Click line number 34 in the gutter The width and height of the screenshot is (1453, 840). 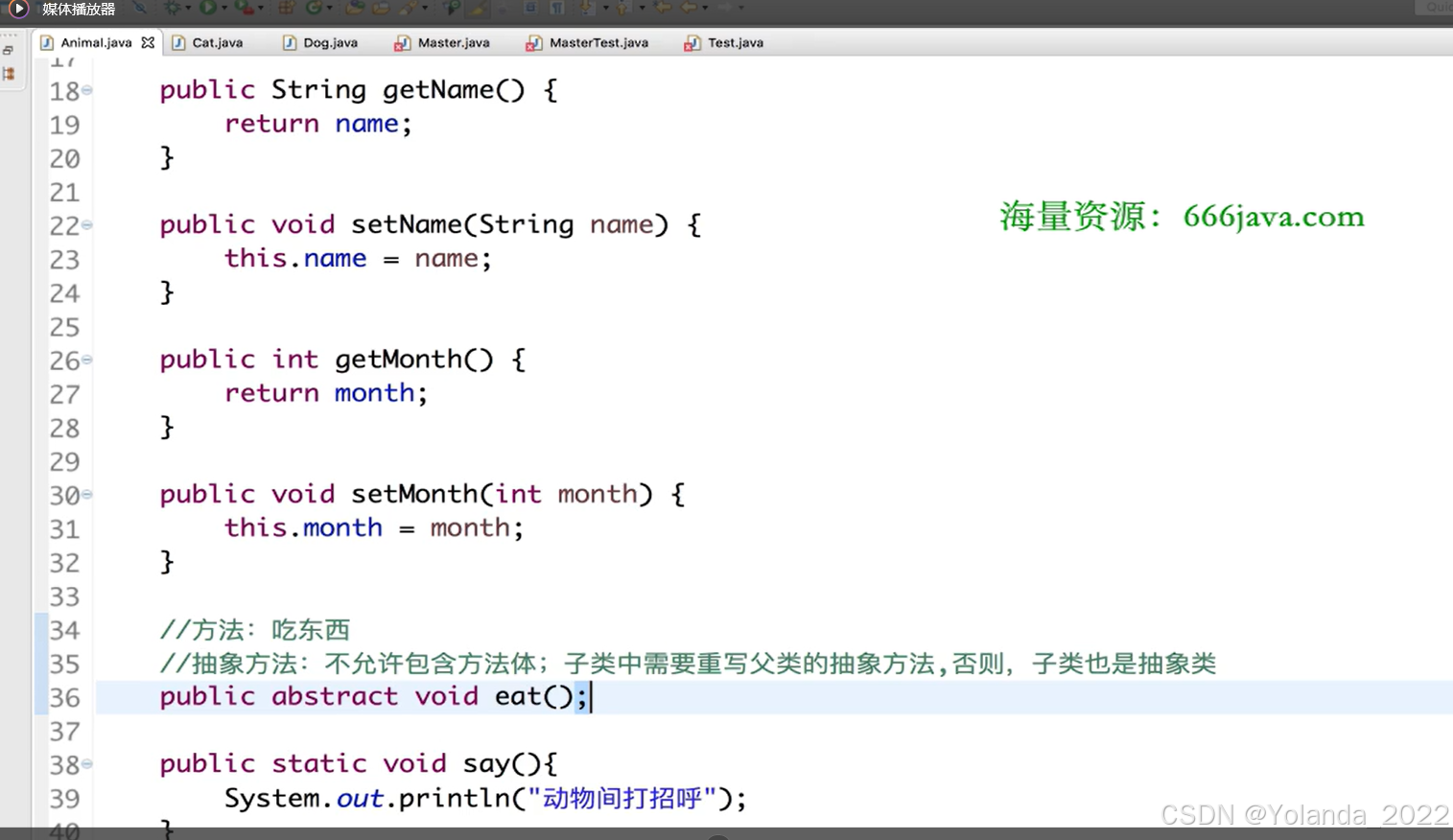coord(64,630)
